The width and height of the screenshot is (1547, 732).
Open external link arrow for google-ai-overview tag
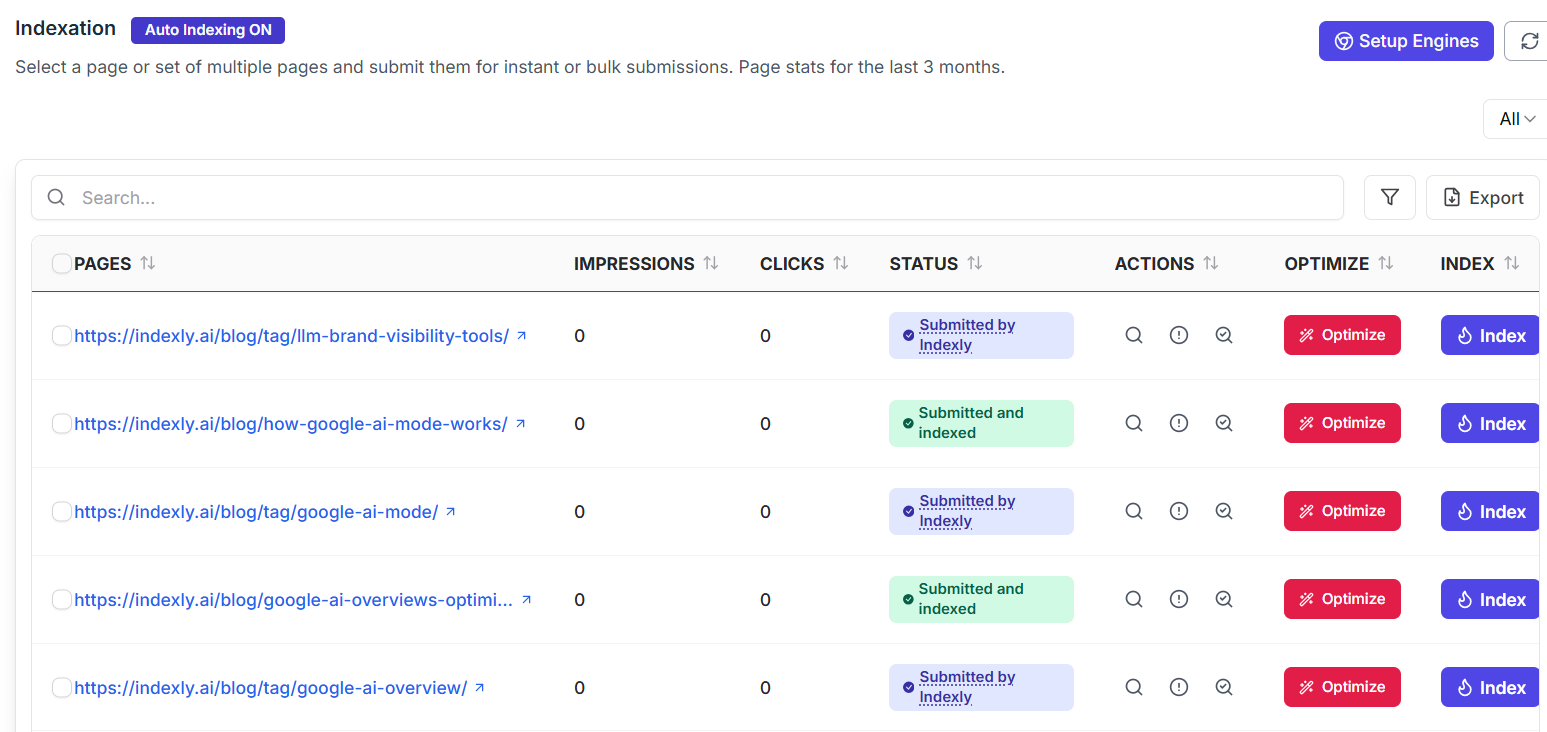479,688
